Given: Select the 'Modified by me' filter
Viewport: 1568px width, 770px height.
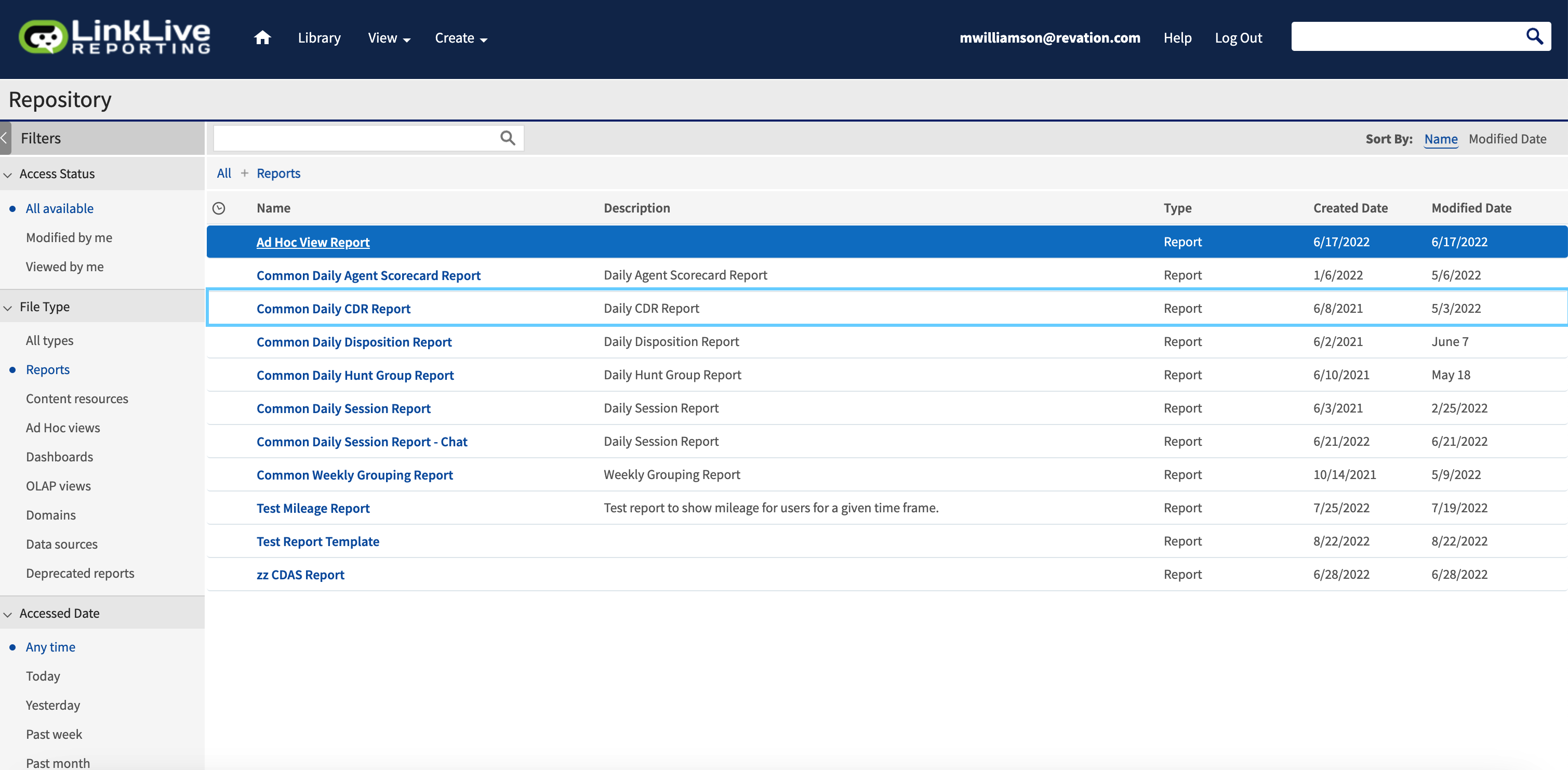Looking at the screenshot, I should click(x=69, y=237).
